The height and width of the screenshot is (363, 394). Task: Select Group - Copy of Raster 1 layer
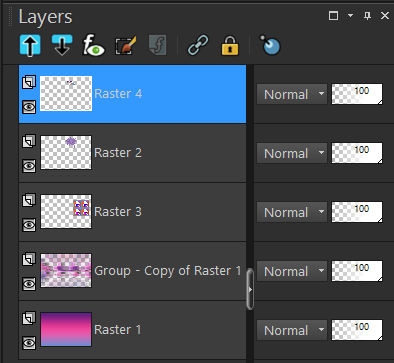(133, 271)
